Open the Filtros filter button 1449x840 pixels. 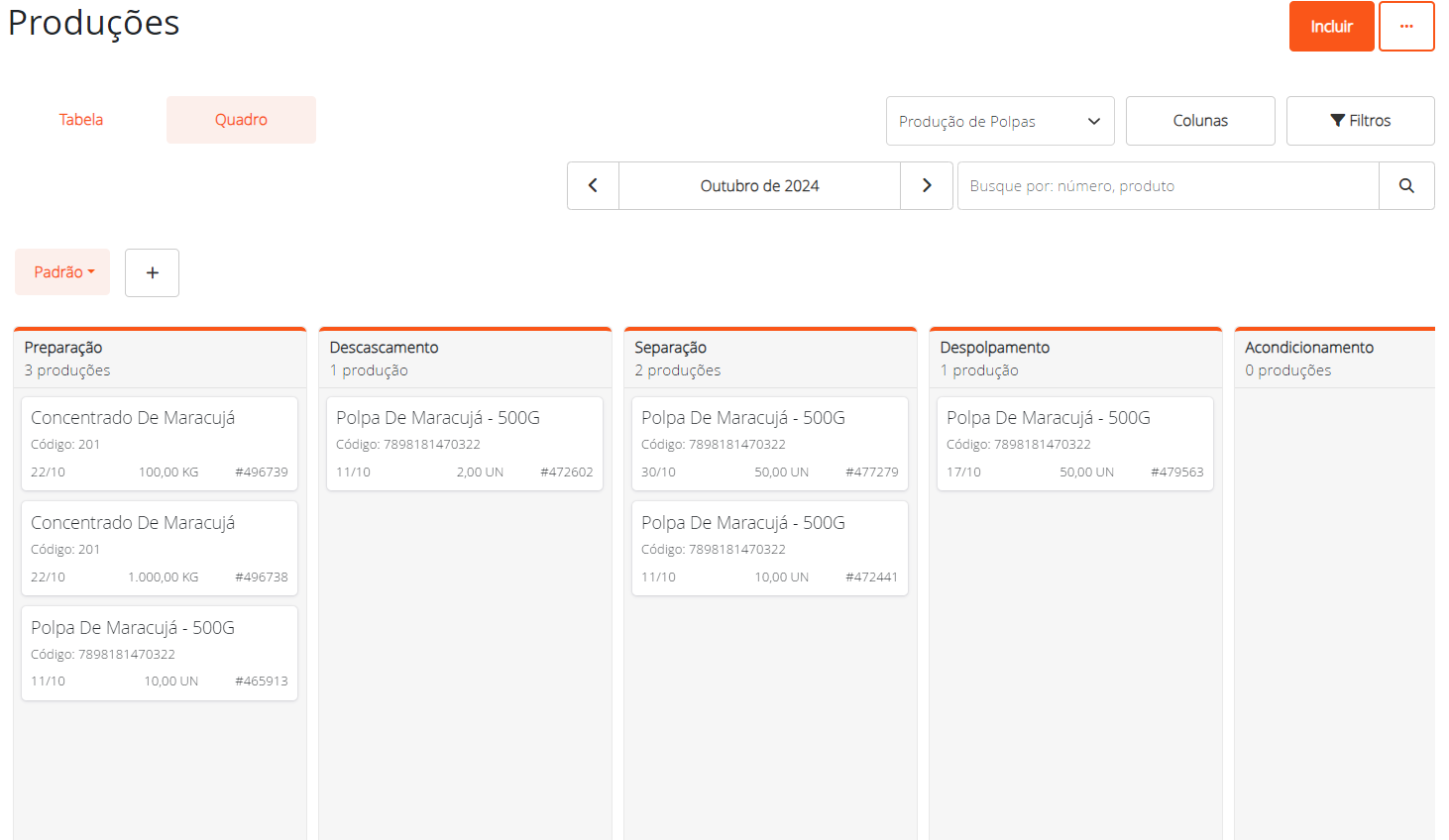point(1360,121)
